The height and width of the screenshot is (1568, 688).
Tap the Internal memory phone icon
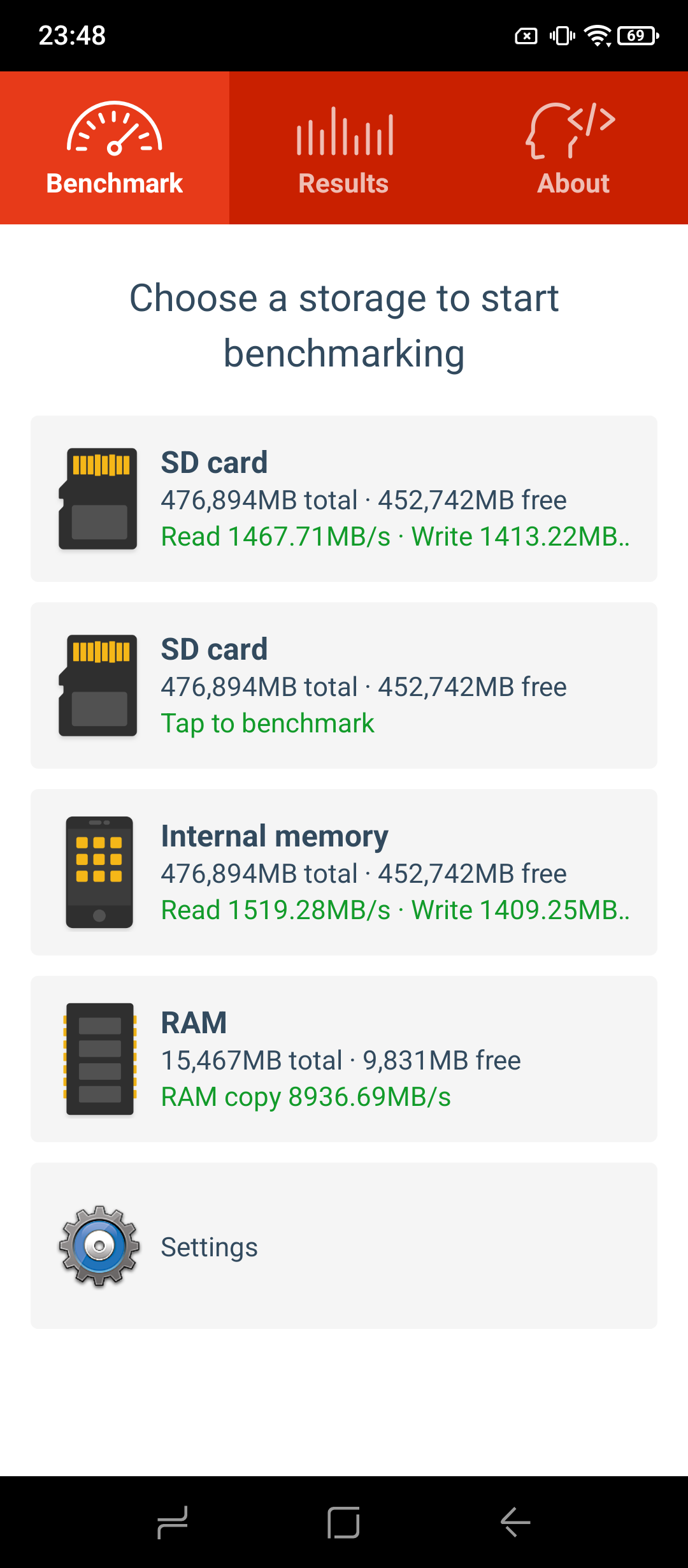[99, 872]
